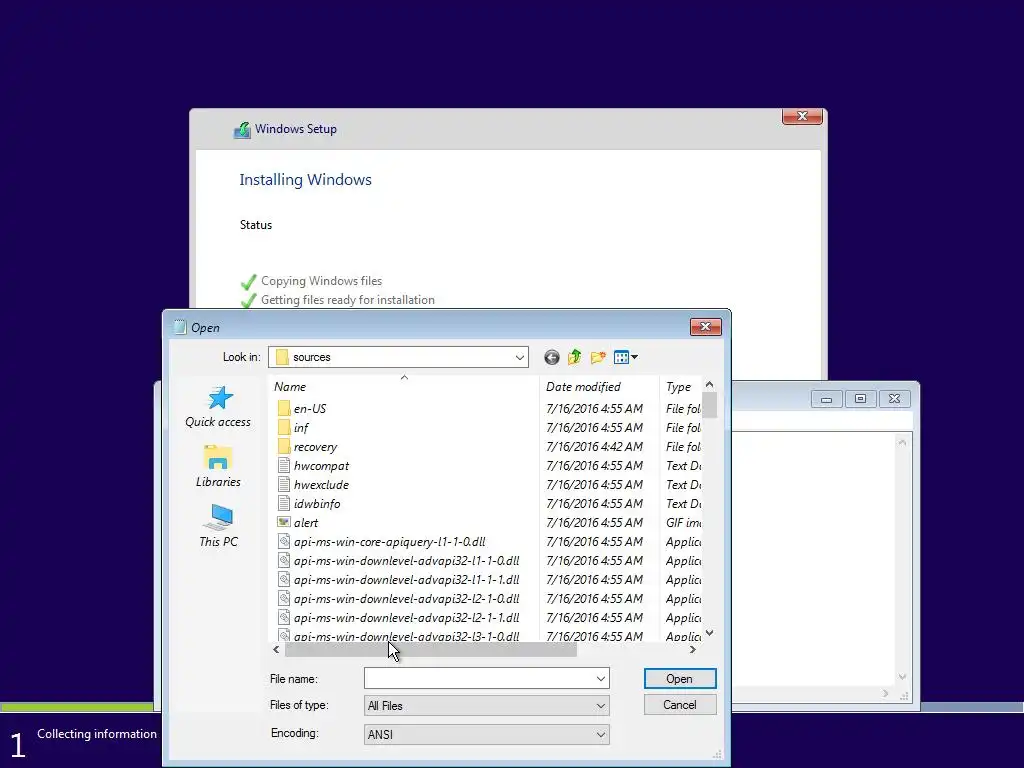Click the Installing Windows heading

(305, 180)
